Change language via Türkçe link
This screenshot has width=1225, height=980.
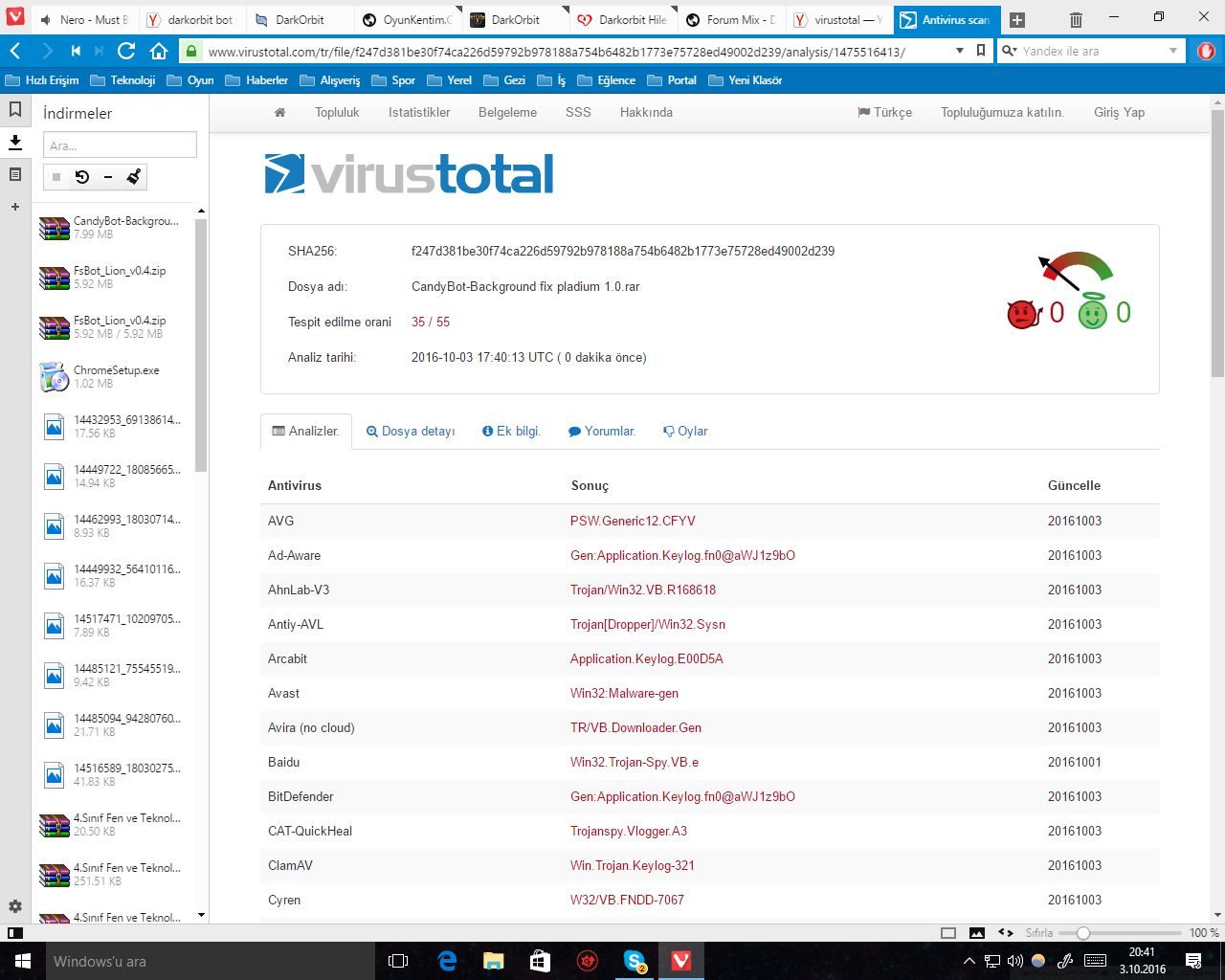884,113
